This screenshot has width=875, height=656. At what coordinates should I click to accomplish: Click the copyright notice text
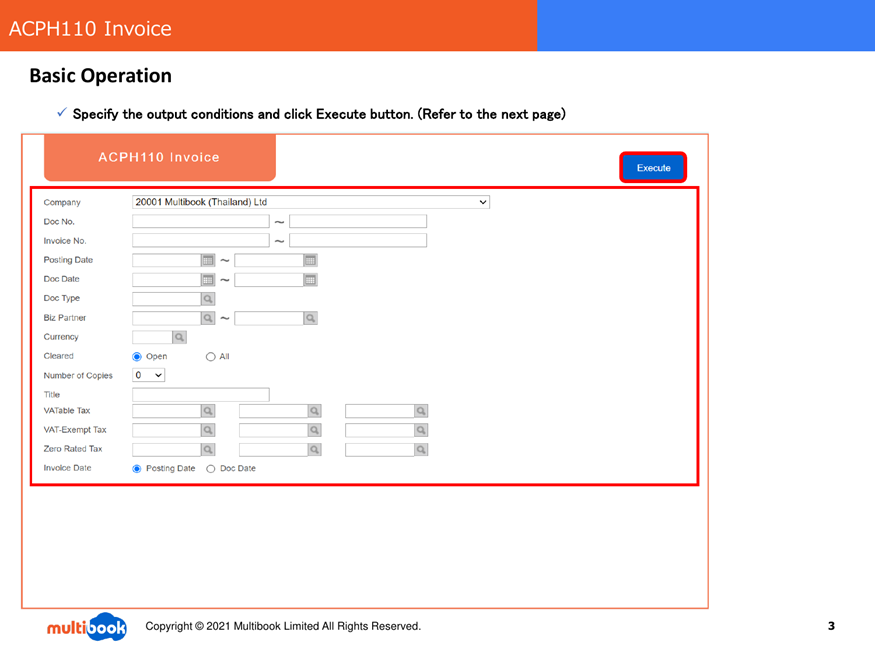point(283,626)
